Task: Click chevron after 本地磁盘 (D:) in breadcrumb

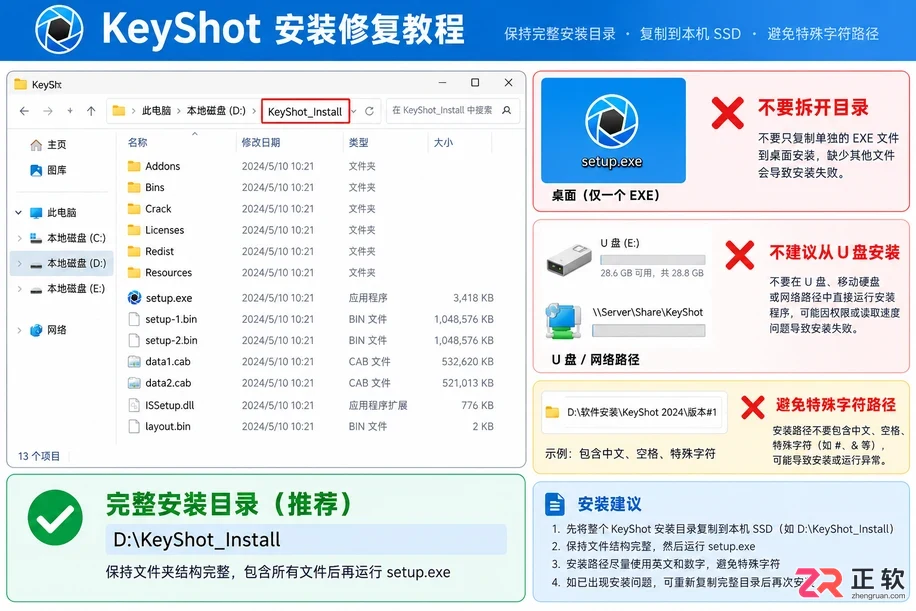Action: tap(254, 111)
